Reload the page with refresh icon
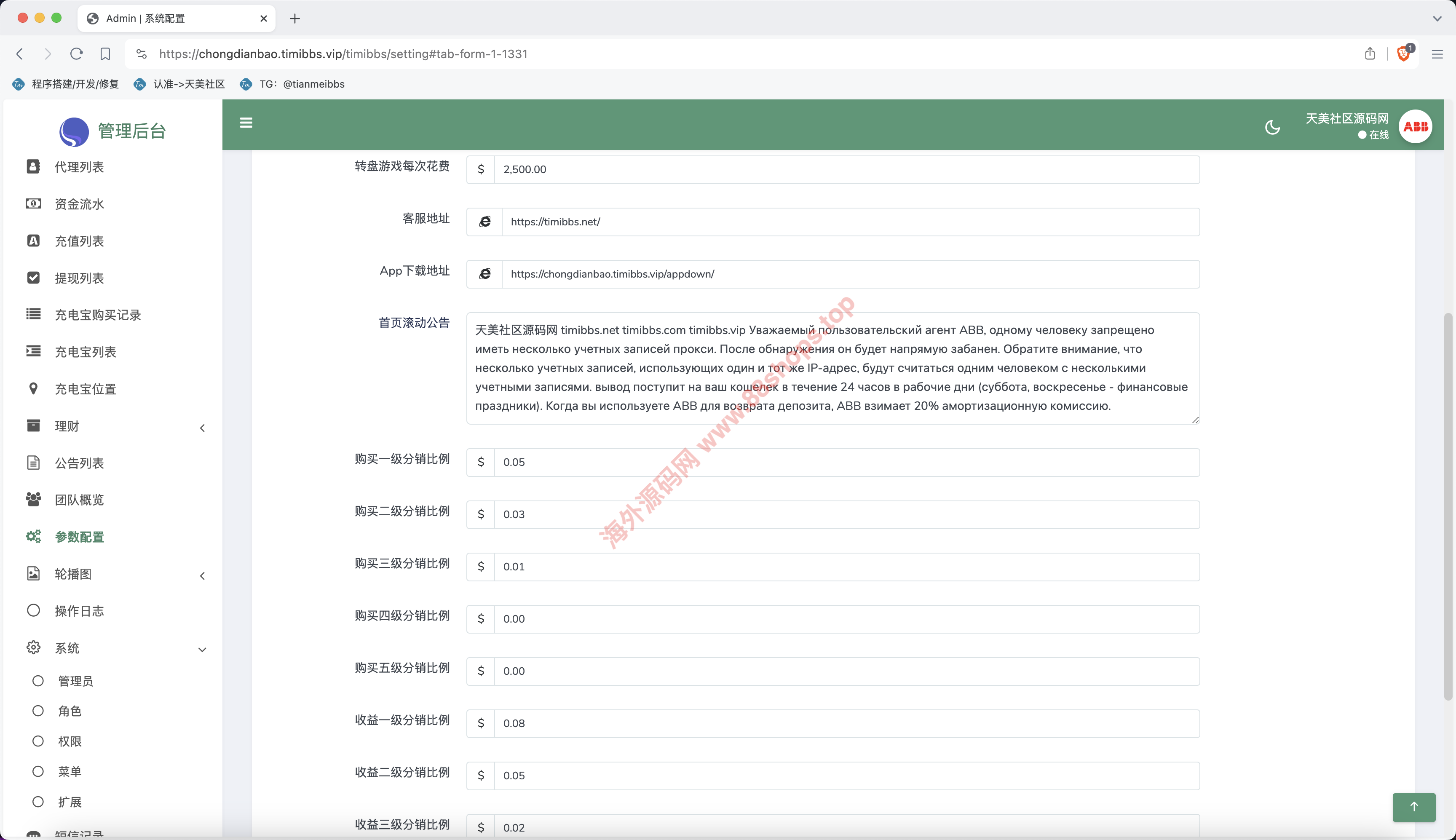1456x840 pixels. (76, 54)
